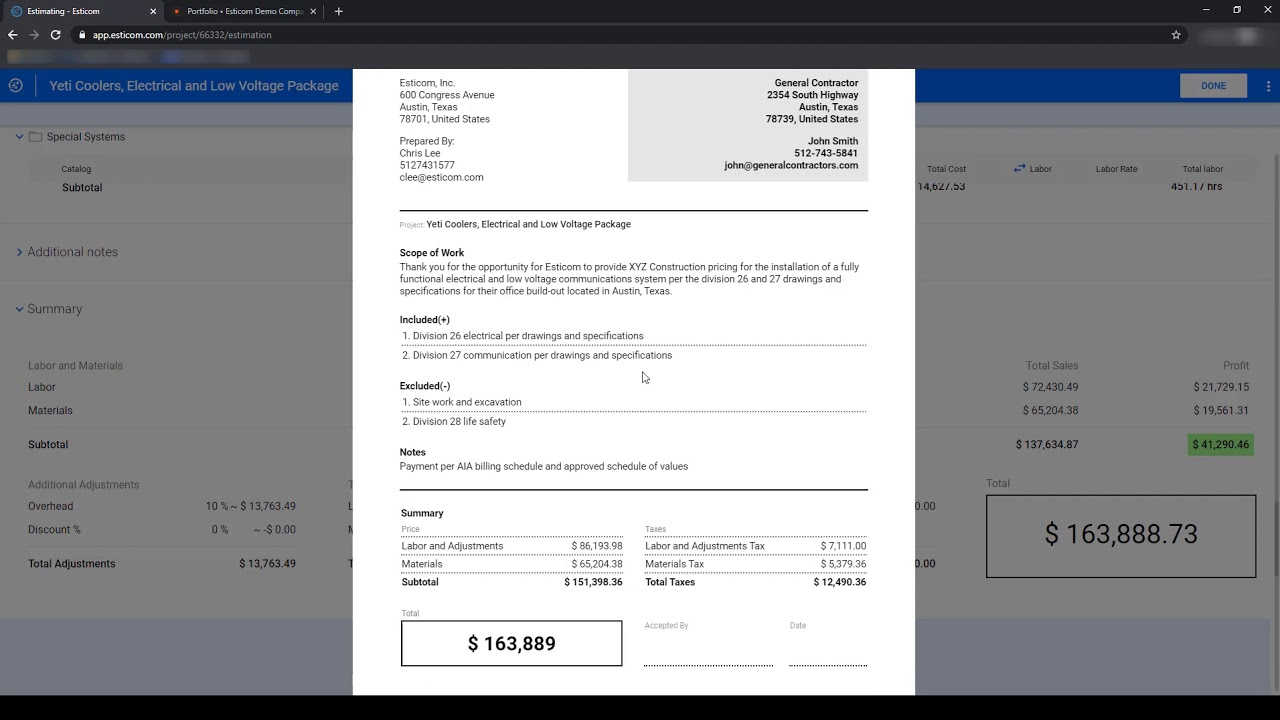The height and width of the screenshot is (720, 1280).
Task: Close the Estimating - Esticom tab
Action: click(x=153, y=11)
